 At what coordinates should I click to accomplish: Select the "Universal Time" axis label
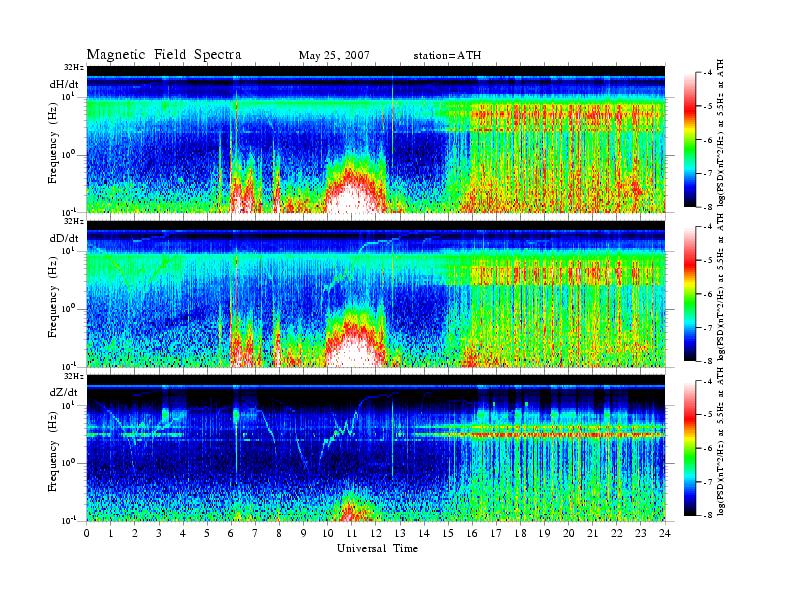pos(377,548)
